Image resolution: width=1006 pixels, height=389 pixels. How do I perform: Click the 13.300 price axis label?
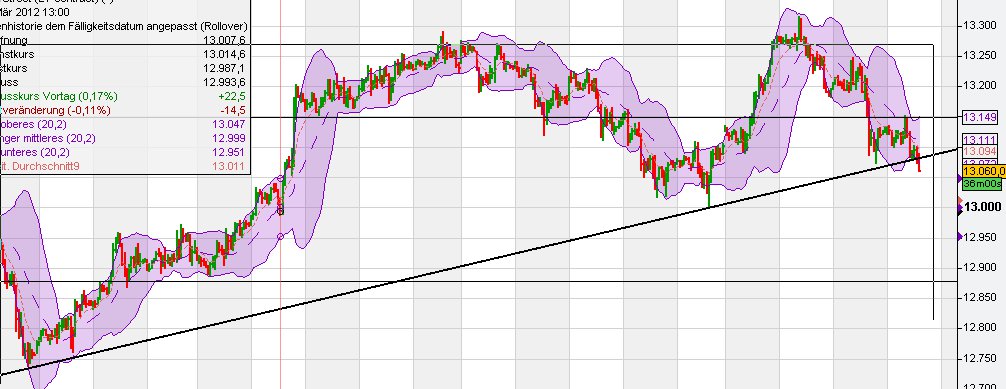coord(979,25)
